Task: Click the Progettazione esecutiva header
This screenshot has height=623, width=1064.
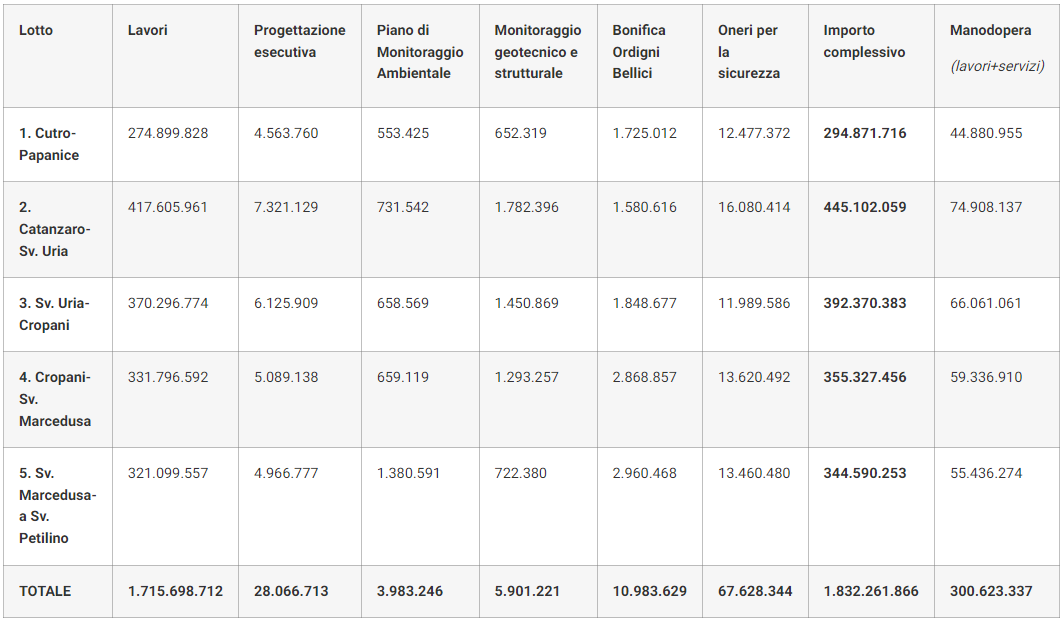Action: pyautogui.click(x=299, y=41)
